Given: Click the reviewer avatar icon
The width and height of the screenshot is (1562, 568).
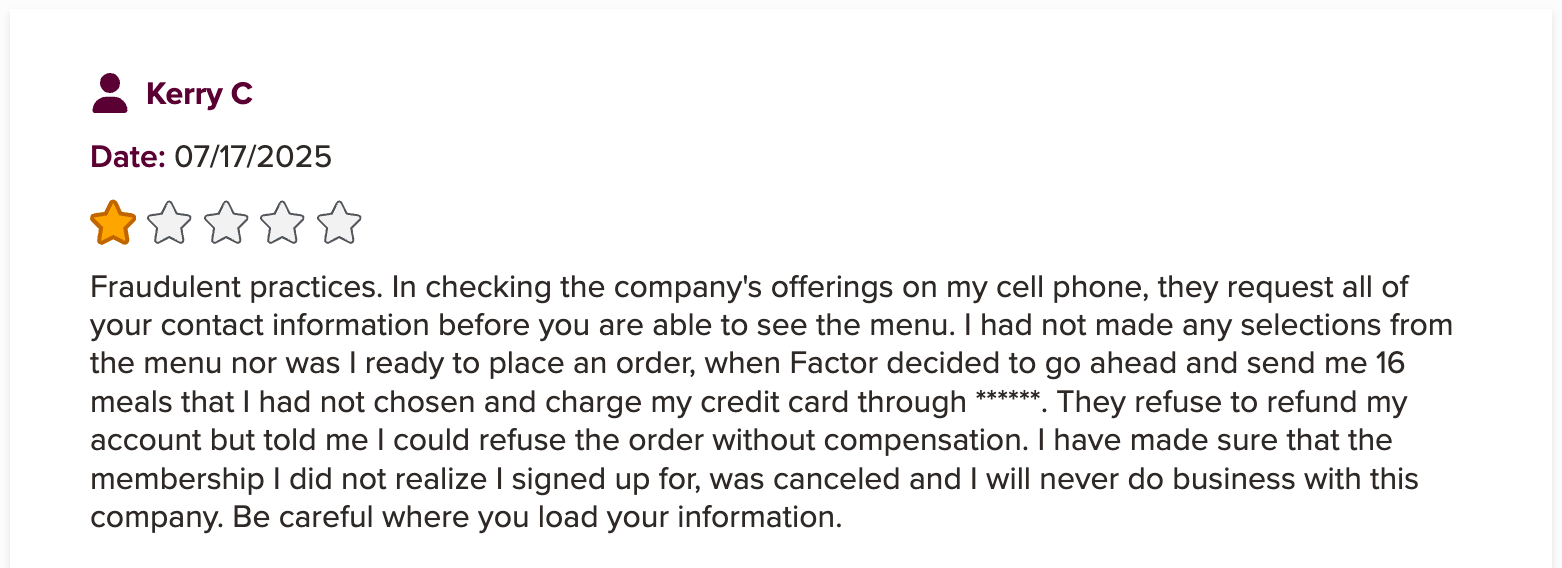Looking at the screenshot, I should click(109, 94).
